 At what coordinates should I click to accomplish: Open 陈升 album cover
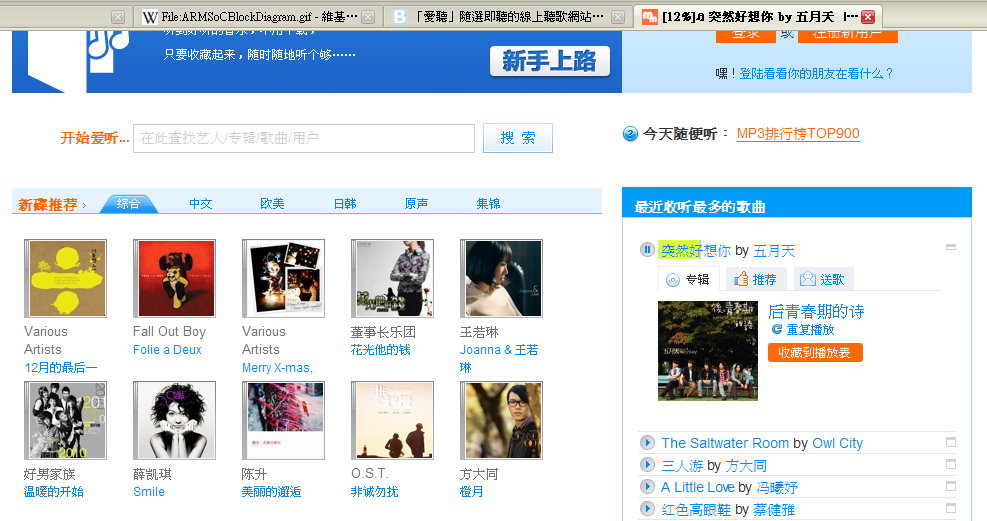coord(283,420)
